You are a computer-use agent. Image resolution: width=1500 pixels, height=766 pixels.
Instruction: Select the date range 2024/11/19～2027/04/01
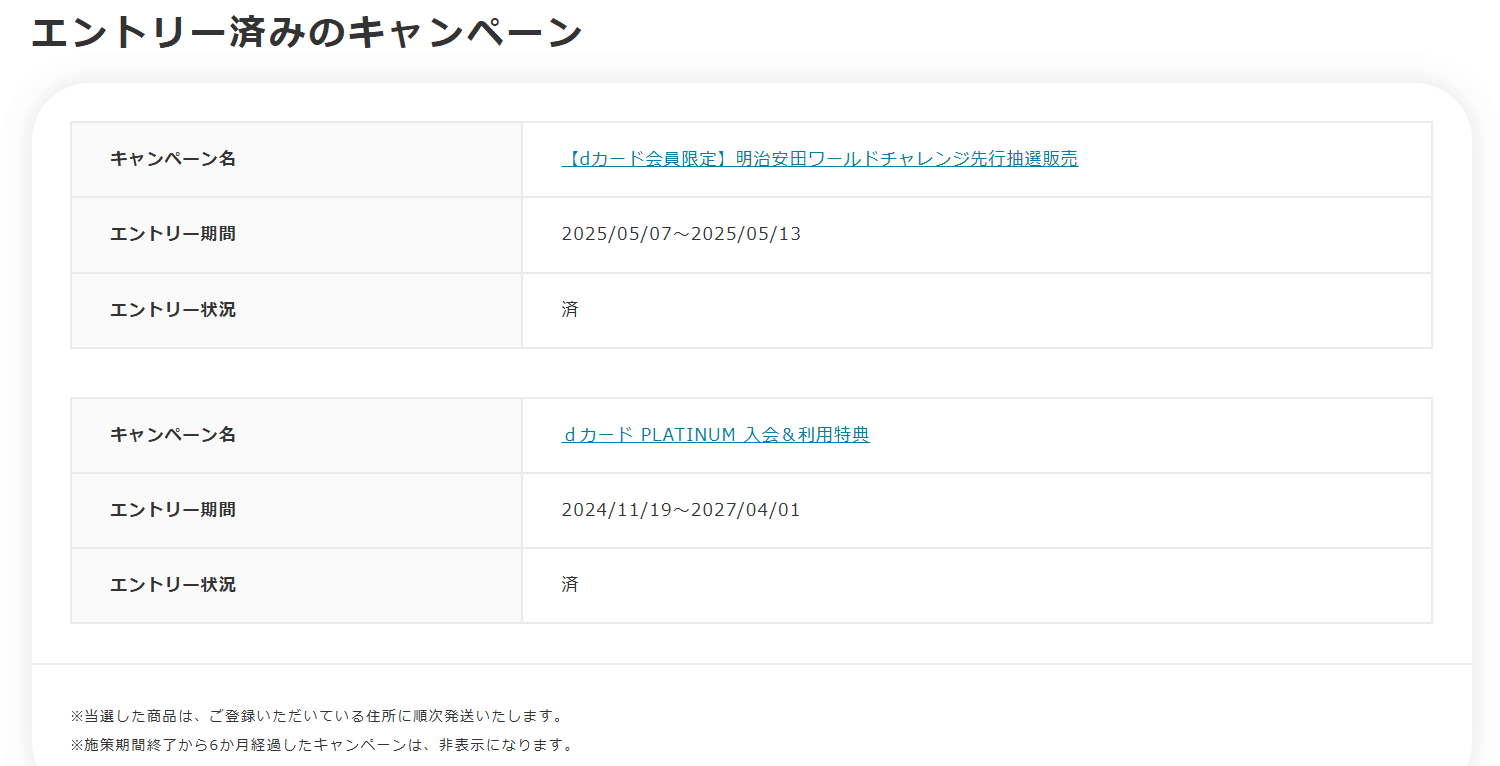click(x=681, y=510)
